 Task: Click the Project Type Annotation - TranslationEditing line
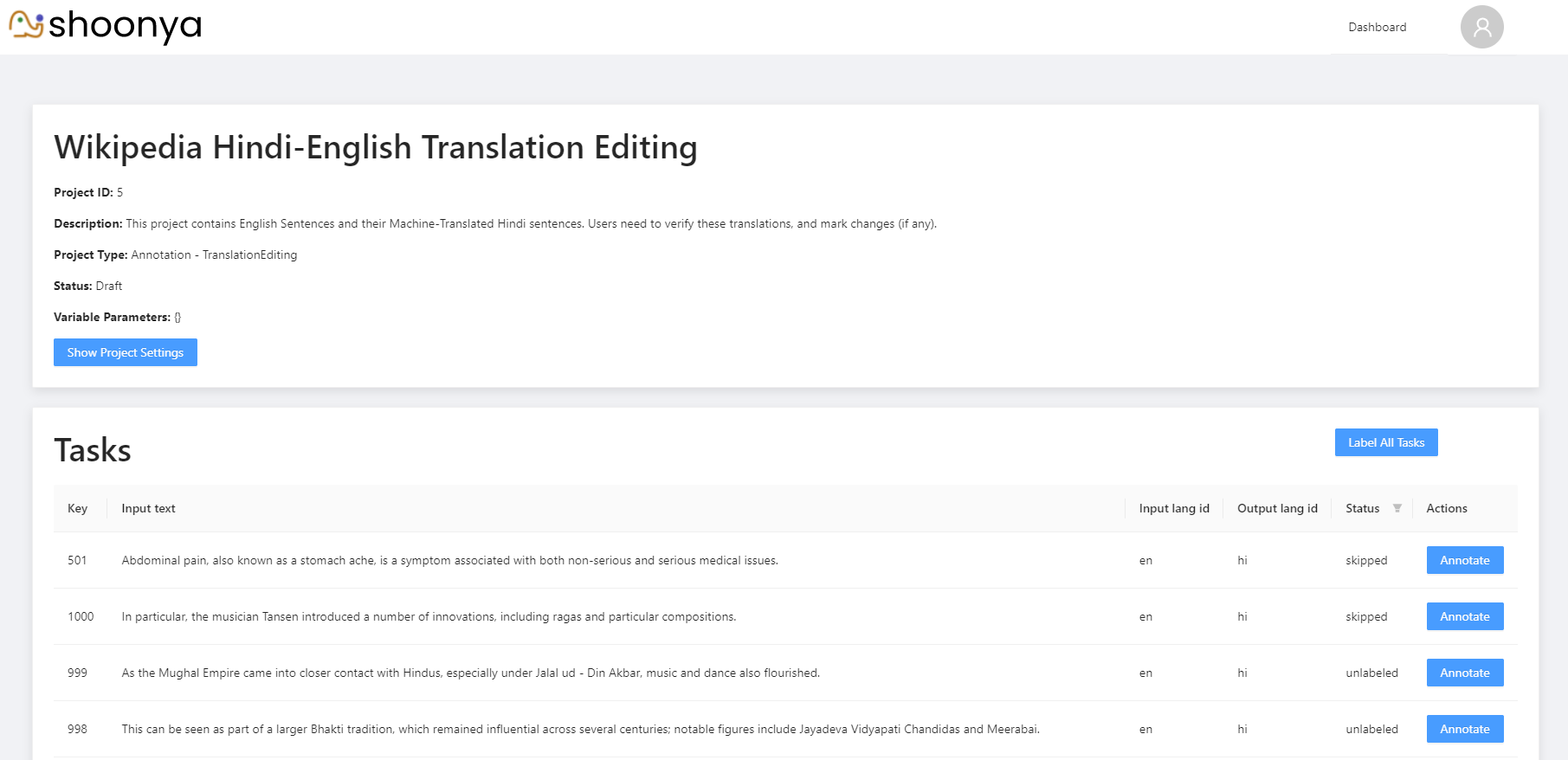point(175,254)
